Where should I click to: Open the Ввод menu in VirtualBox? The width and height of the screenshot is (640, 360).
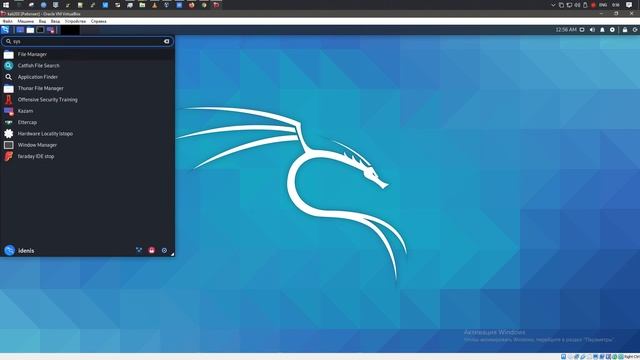[x=55, y=21]
